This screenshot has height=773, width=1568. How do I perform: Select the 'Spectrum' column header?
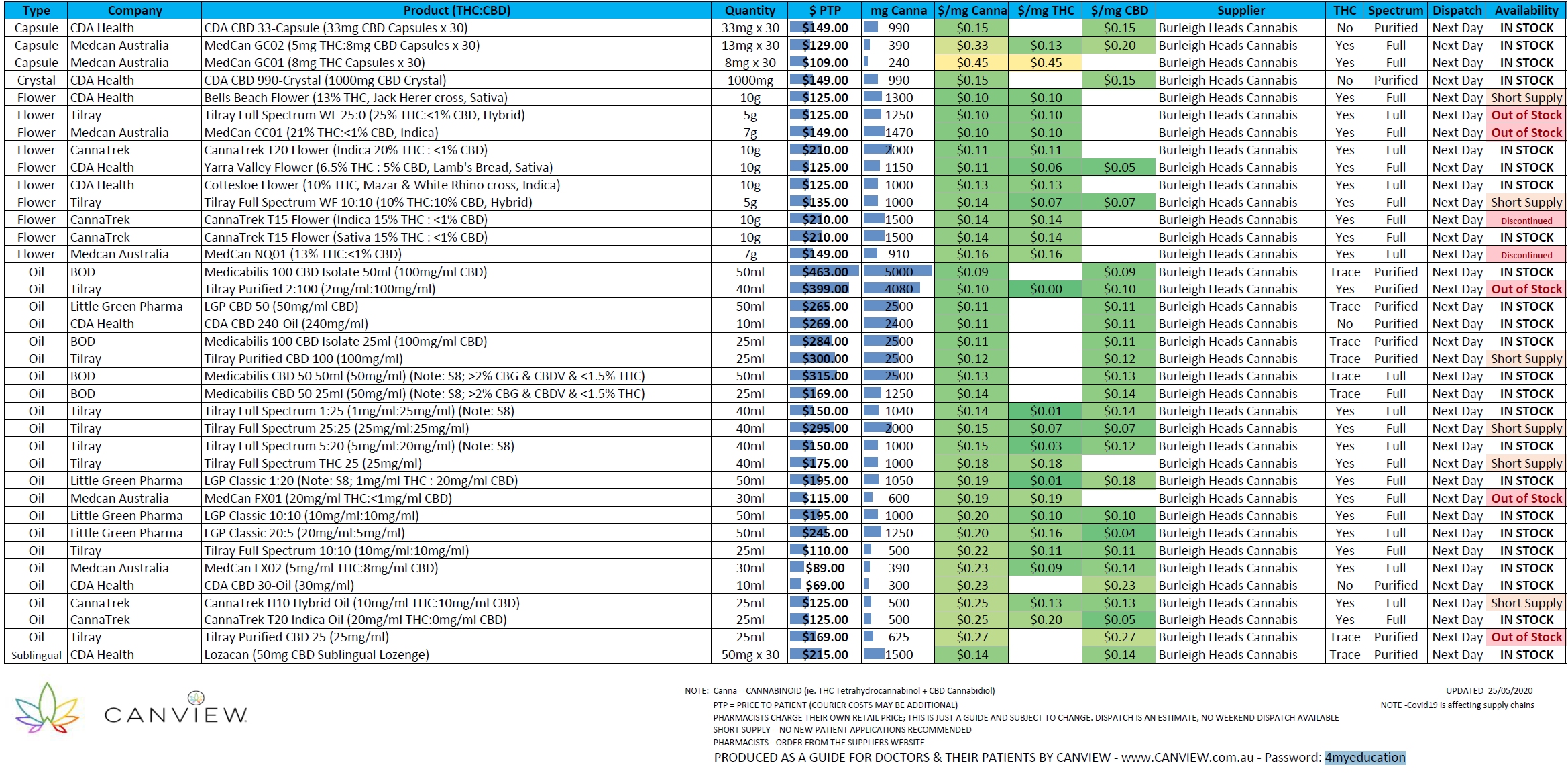1396,10
